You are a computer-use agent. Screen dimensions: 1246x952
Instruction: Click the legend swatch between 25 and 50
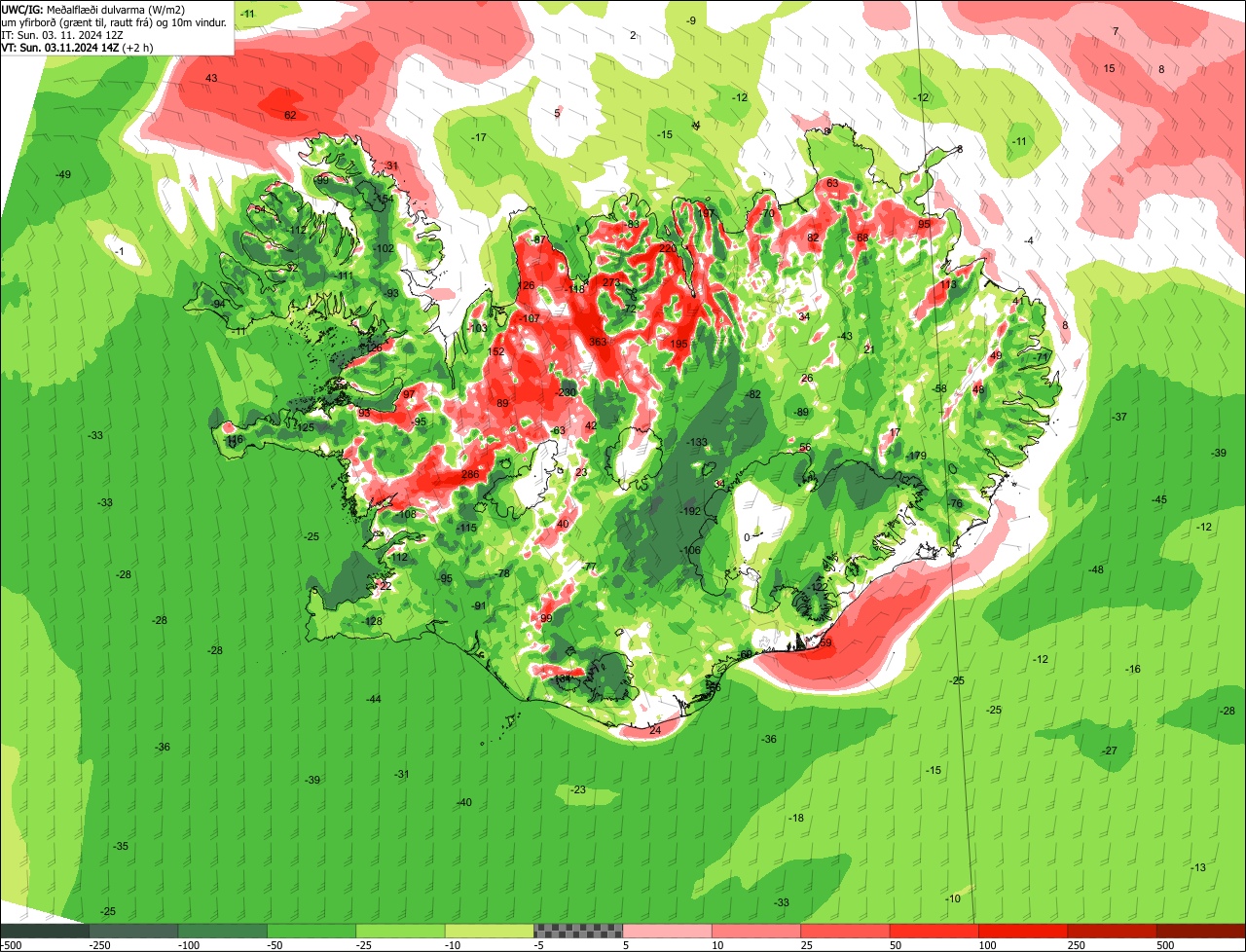[845, 931]
